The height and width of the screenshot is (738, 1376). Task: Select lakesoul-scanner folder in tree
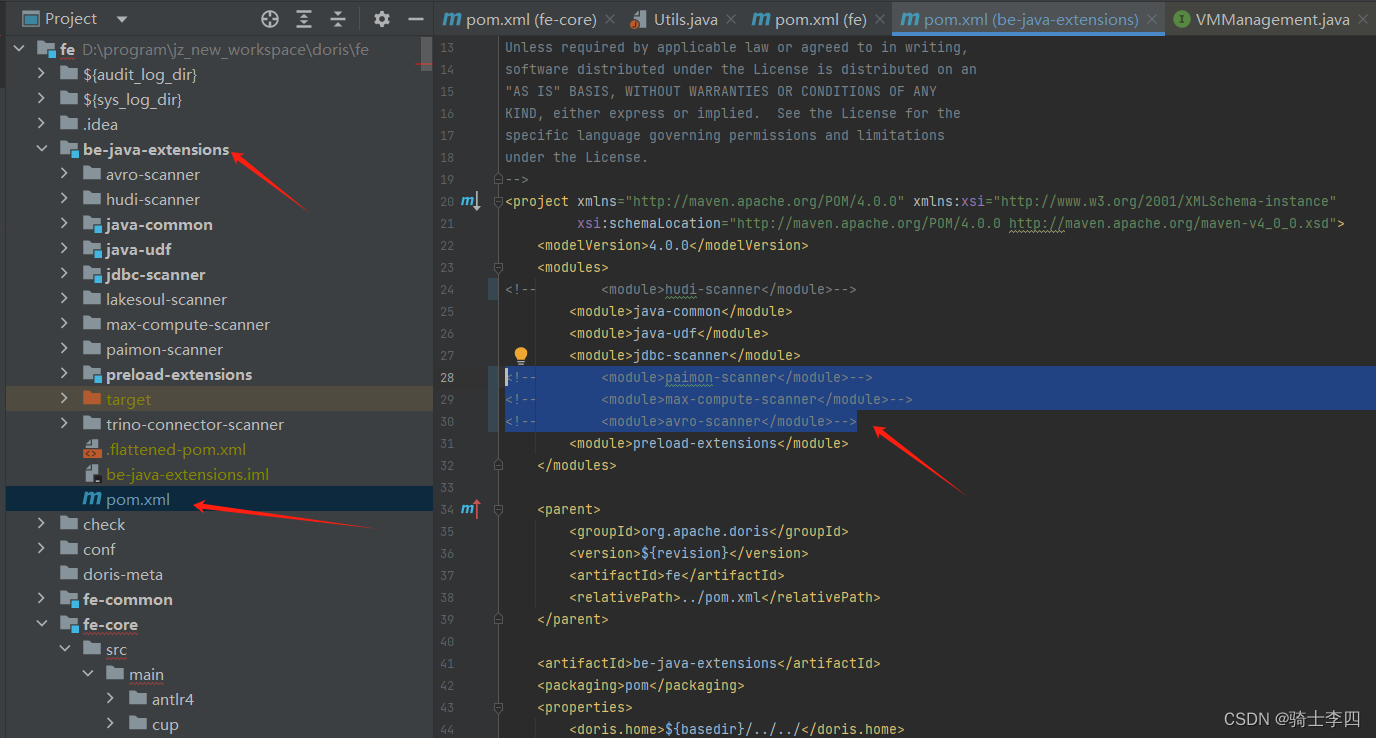166,299
